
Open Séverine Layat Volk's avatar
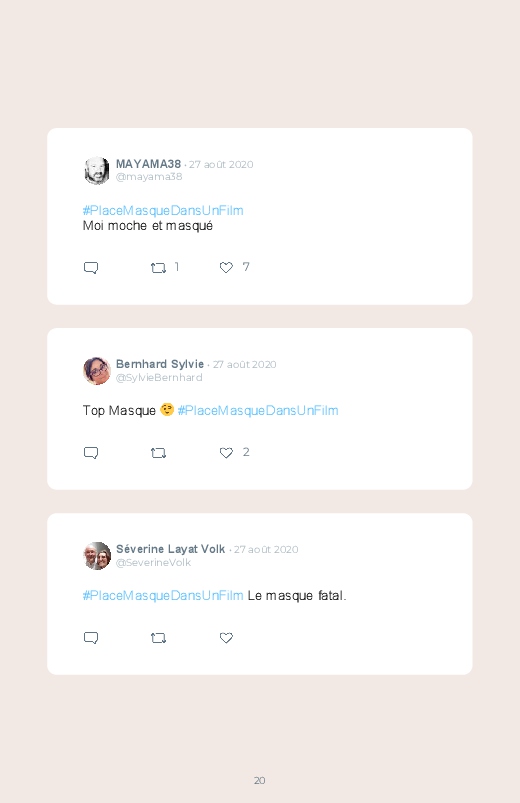click(97, 556)
